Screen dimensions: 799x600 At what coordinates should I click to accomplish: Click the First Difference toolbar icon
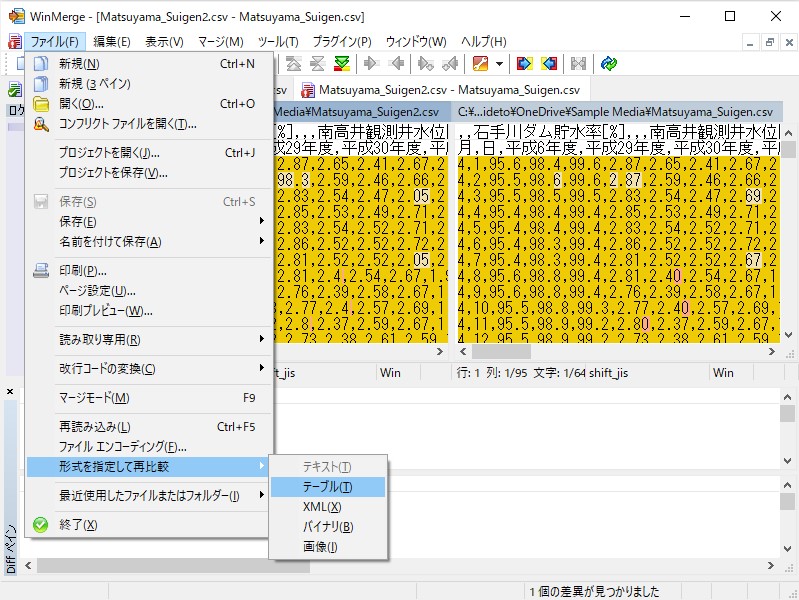[294, 64]
